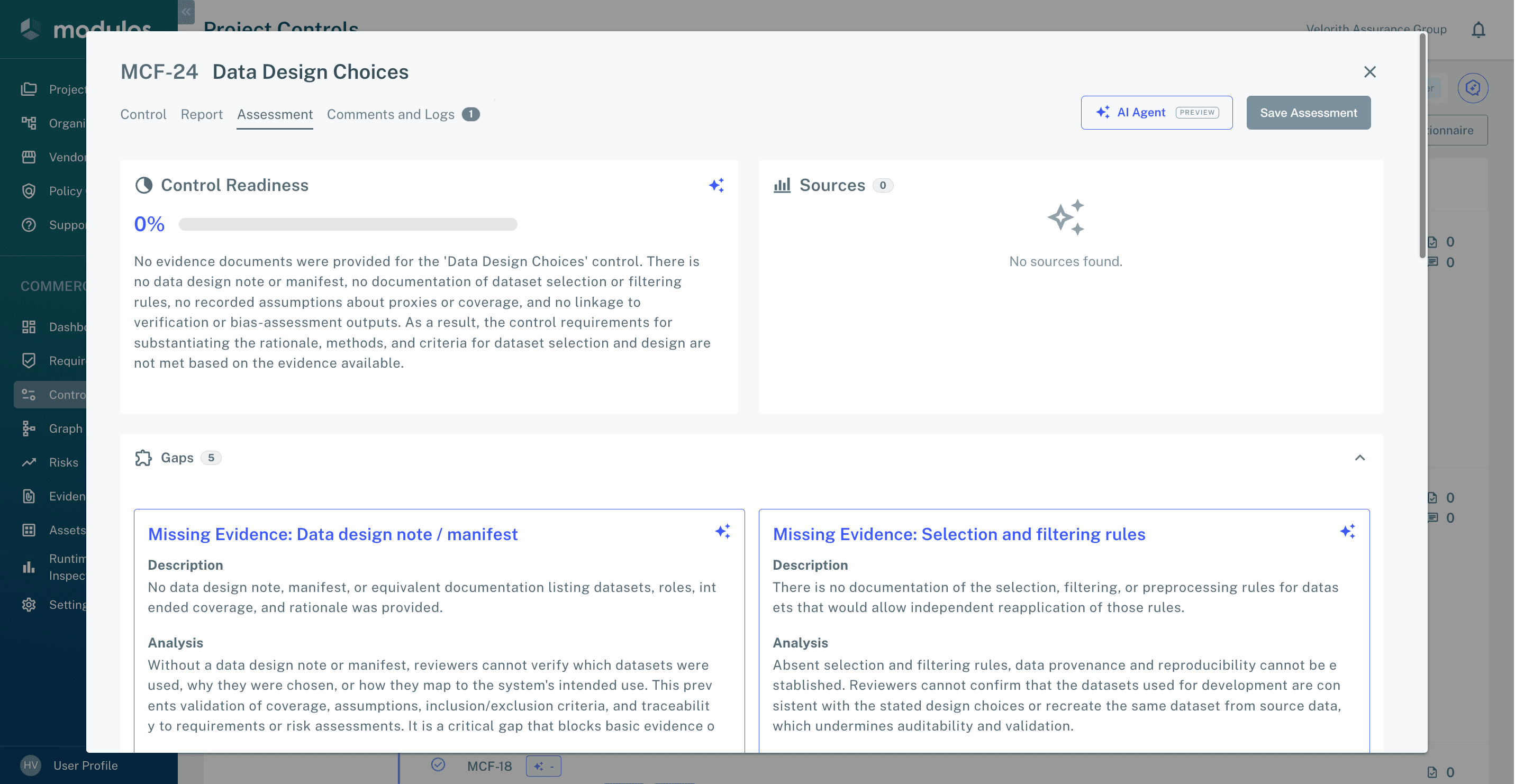This screenshot has width=1524, height=784.
Task: Select the Vendors storefront icon in sidebar
Action: (x=29, y=157)
